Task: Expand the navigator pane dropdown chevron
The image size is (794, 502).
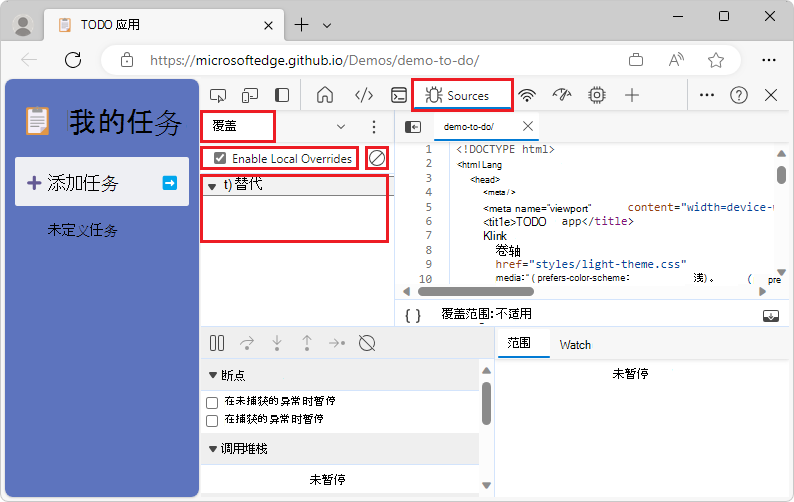Action: tap(341, 127)
